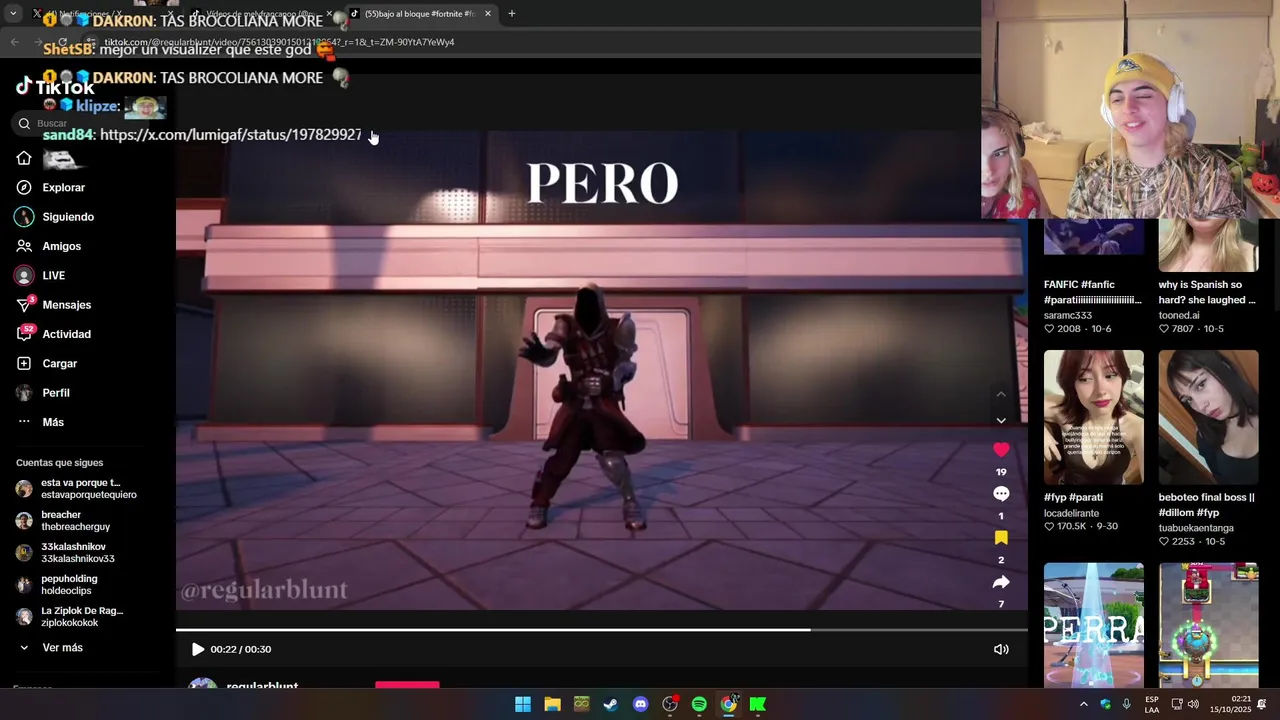
Task: Go to the TikTok home feed icon
Action: (24, 158)
